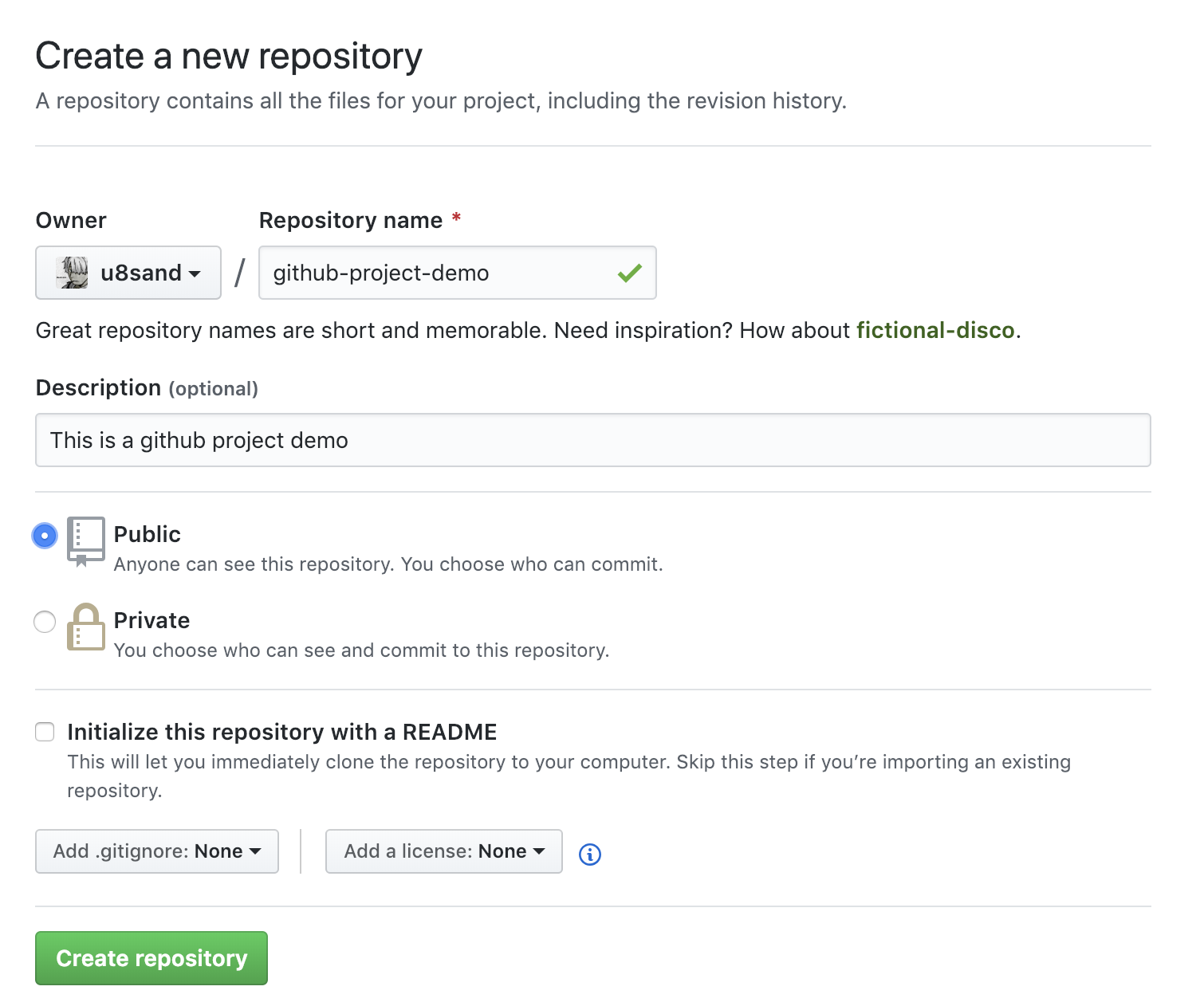Screen dimensions: 1204x1006
Task: Open the Owner dropdown showing u8sand
Action: tap(128, 273)
